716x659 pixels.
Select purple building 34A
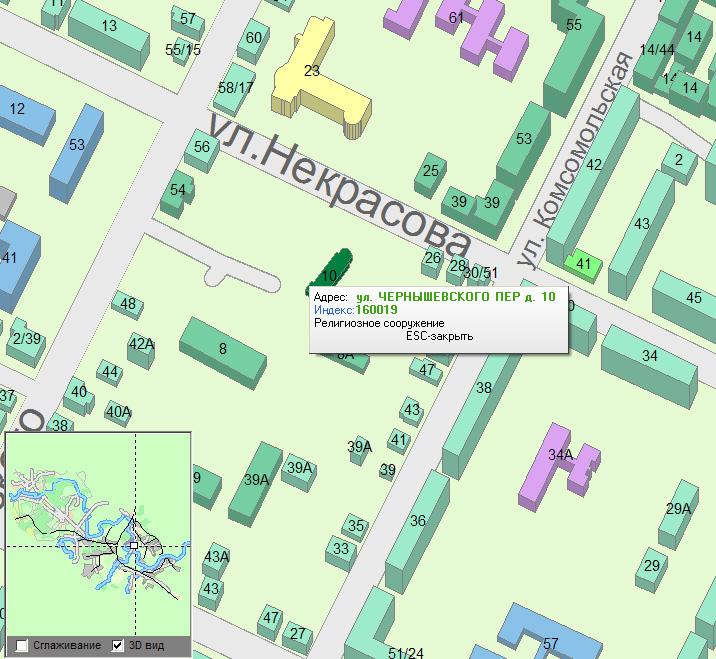(560, 456)
